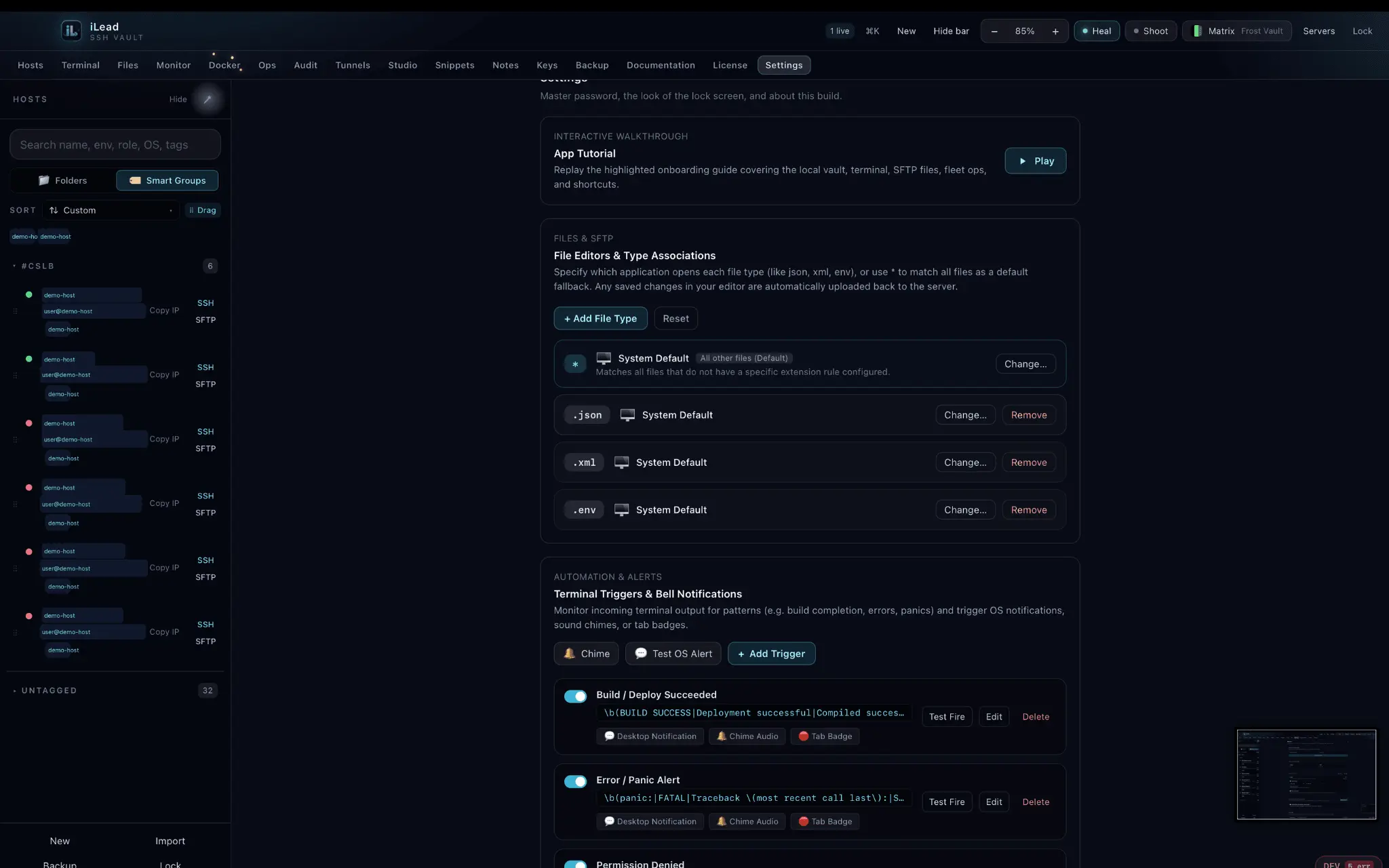Open the Terminal tab

click(x=81, y=65)
